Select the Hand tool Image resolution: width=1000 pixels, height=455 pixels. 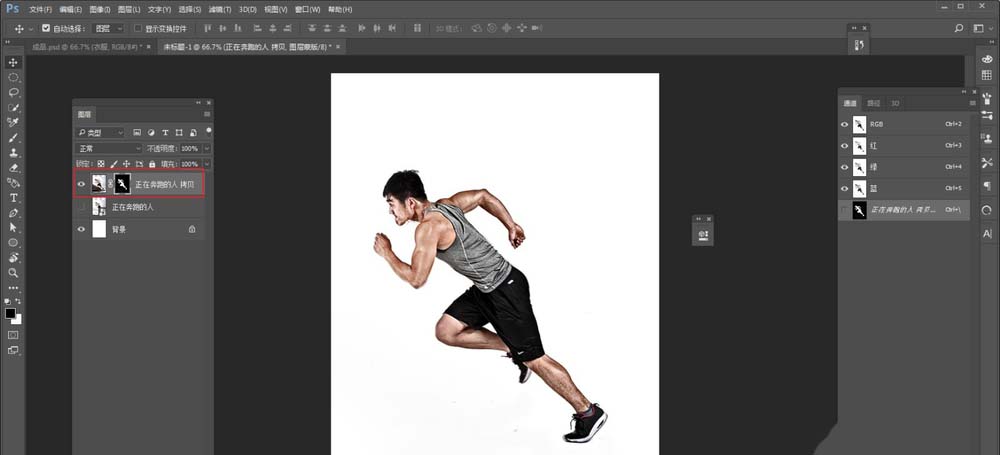click(x=13, y=258)
